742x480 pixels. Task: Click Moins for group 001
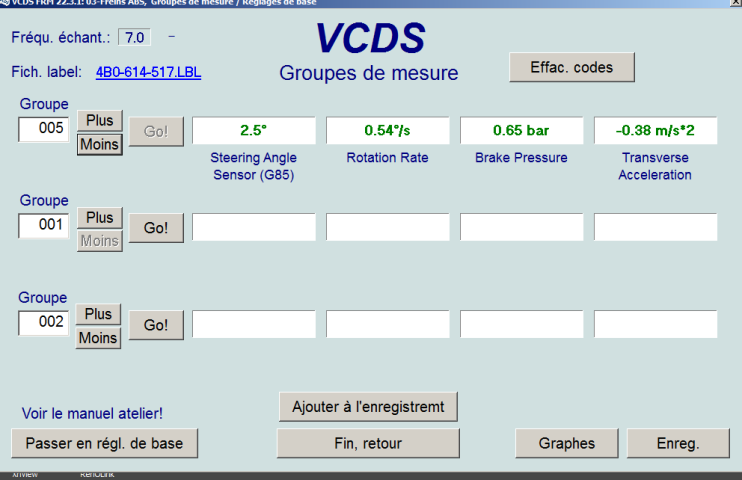point(100,241)
